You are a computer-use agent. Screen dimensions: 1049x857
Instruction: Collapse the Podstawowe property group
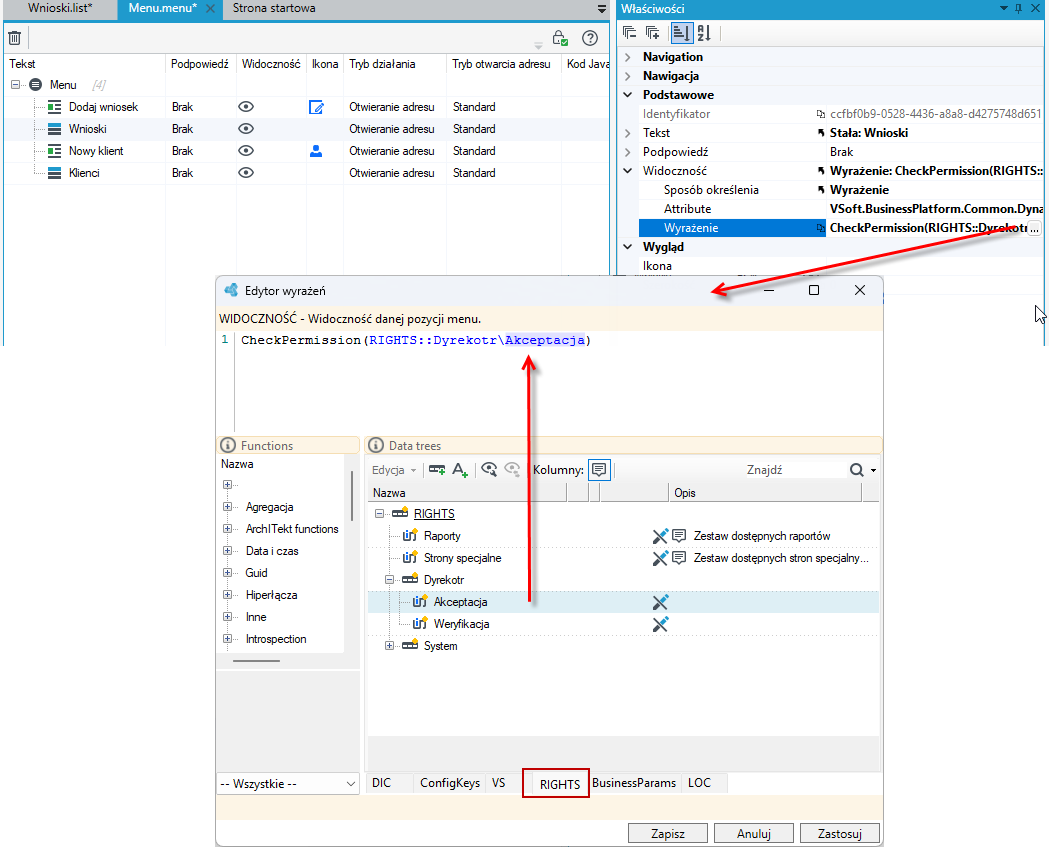point(628,95)
